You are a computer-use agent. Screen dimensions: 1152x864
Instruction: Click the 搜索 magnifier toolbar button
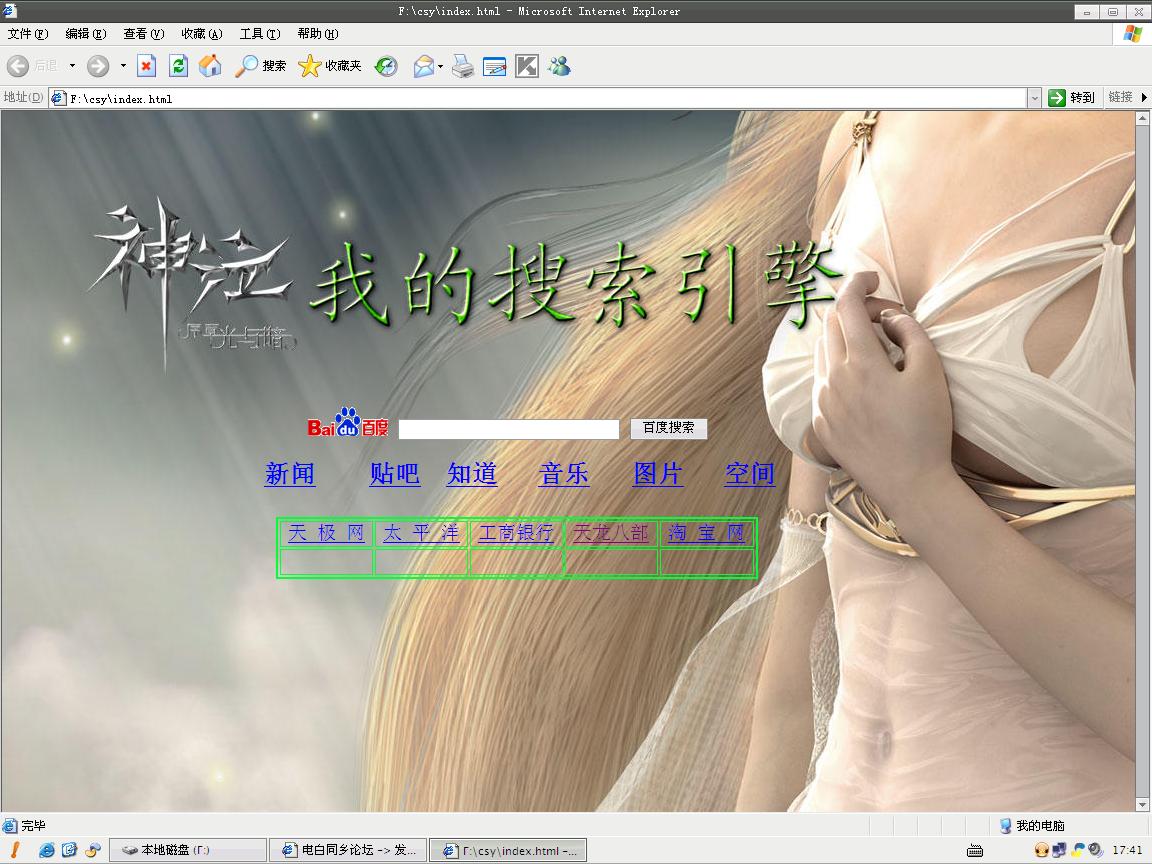pyautogui.click(x=261, y=66)
